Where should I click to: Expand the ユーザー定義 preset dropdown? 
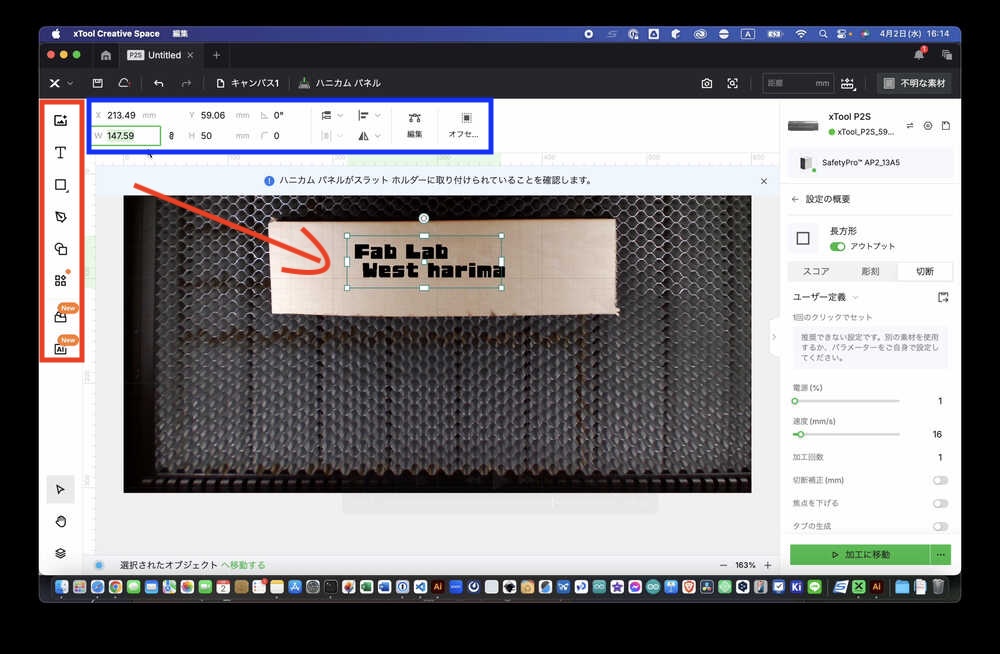pyautogui.click(x=825, y=297)
